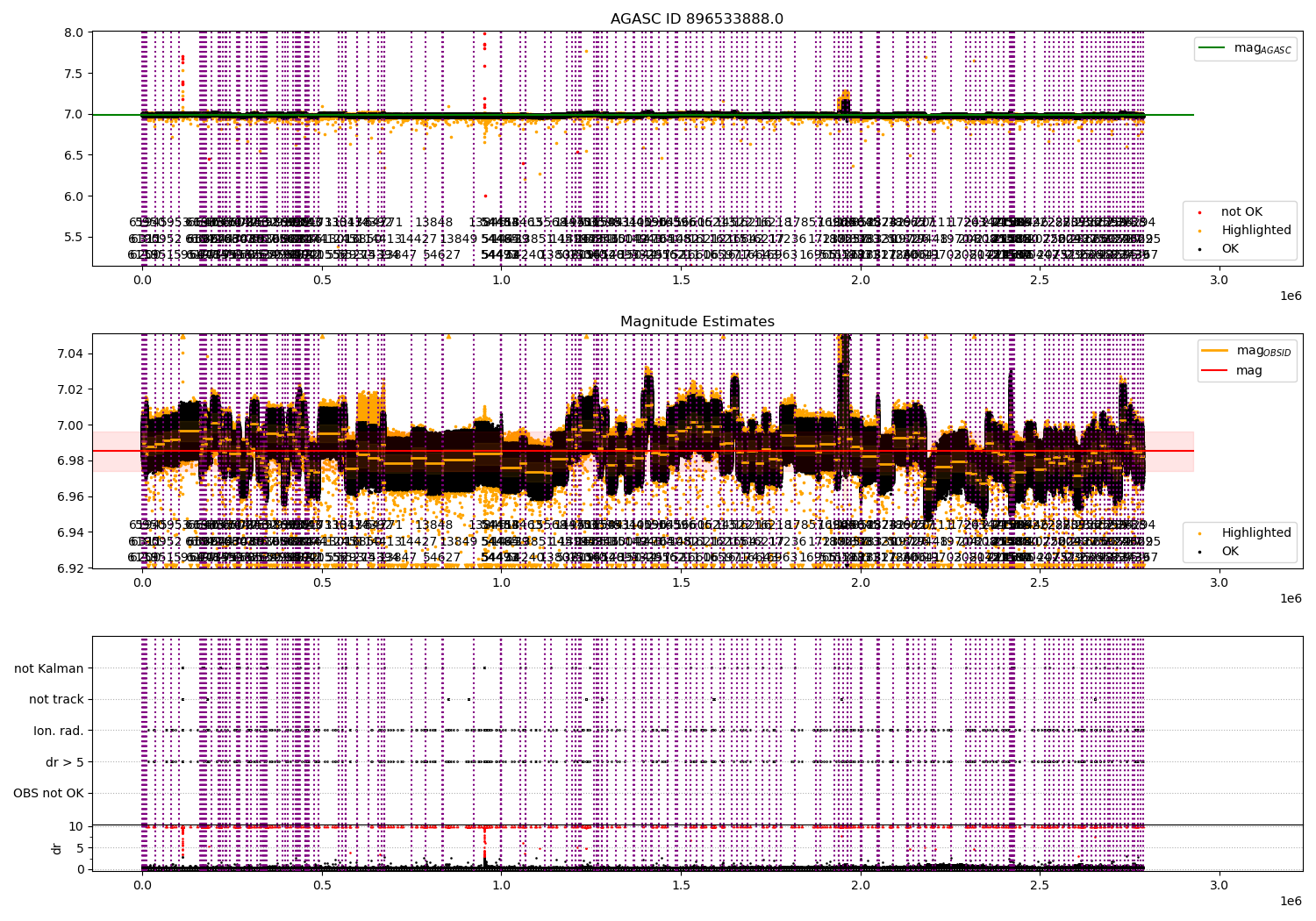
Task: Click the '7.04' y-axis tick label
Action: [71, 353]
